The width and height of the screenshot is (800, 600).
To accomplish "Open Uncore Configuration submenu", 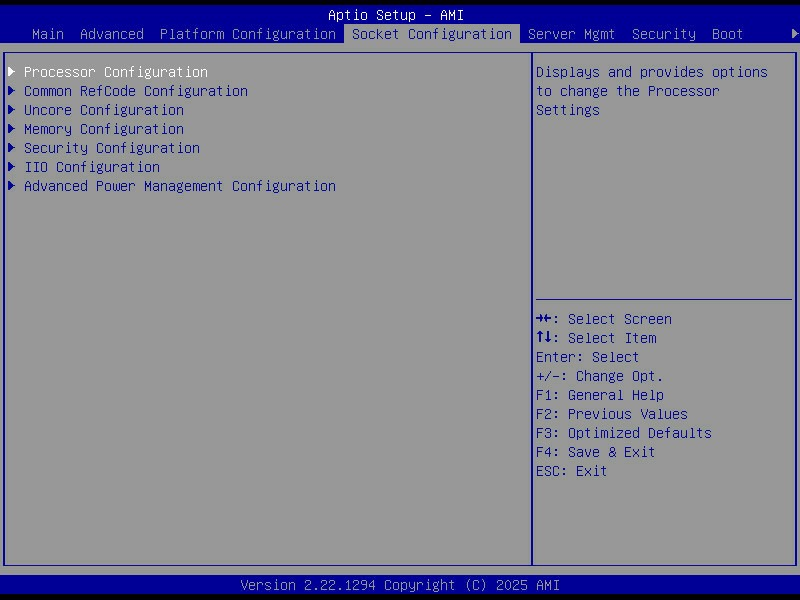I will click(x=104, y=110).
